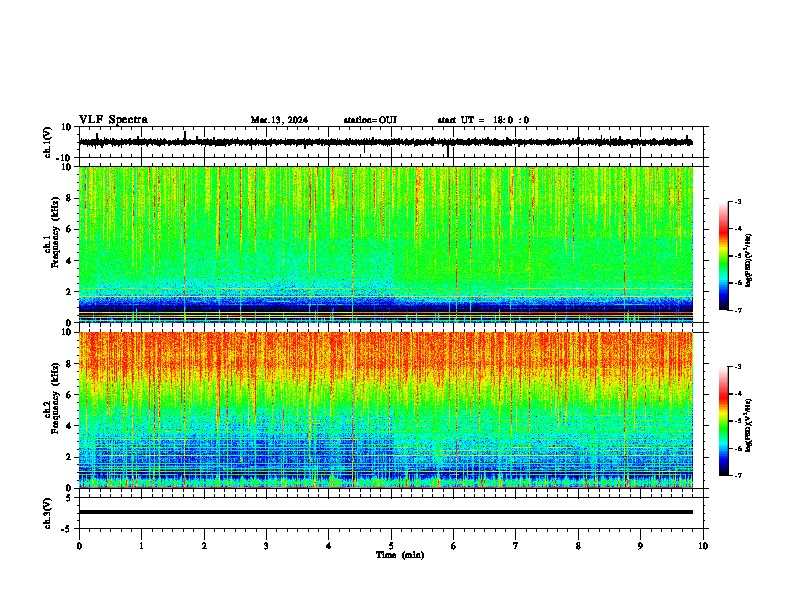Click the "-3" tick on ch.1 colorbar
Viewport: 792px width, 612px height.
pyautogui.click(x=738, y=201)
